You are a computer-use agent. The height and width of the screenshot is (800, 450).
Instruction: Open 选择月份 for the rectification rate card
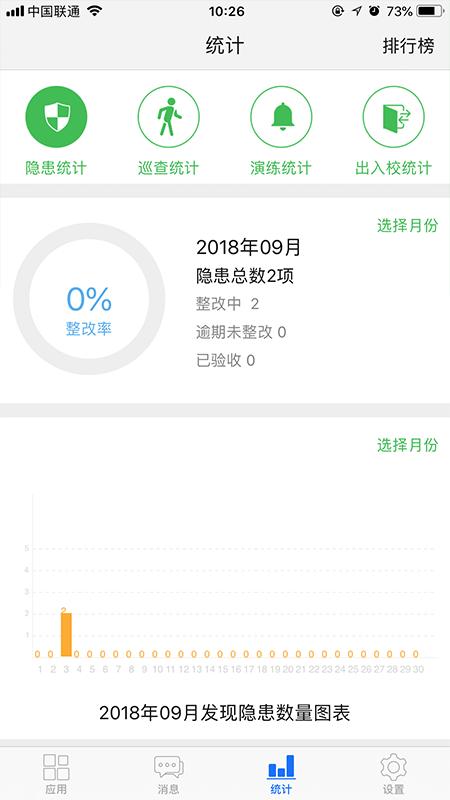point(407,225)
